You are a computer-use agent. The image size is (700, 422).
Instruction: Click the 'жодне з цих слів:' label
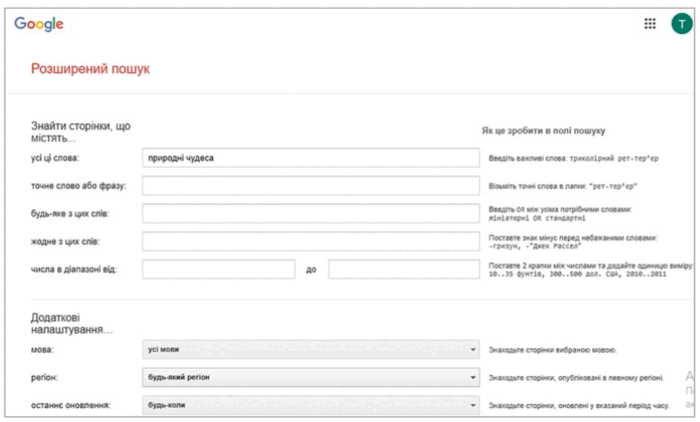pos(65,242)
